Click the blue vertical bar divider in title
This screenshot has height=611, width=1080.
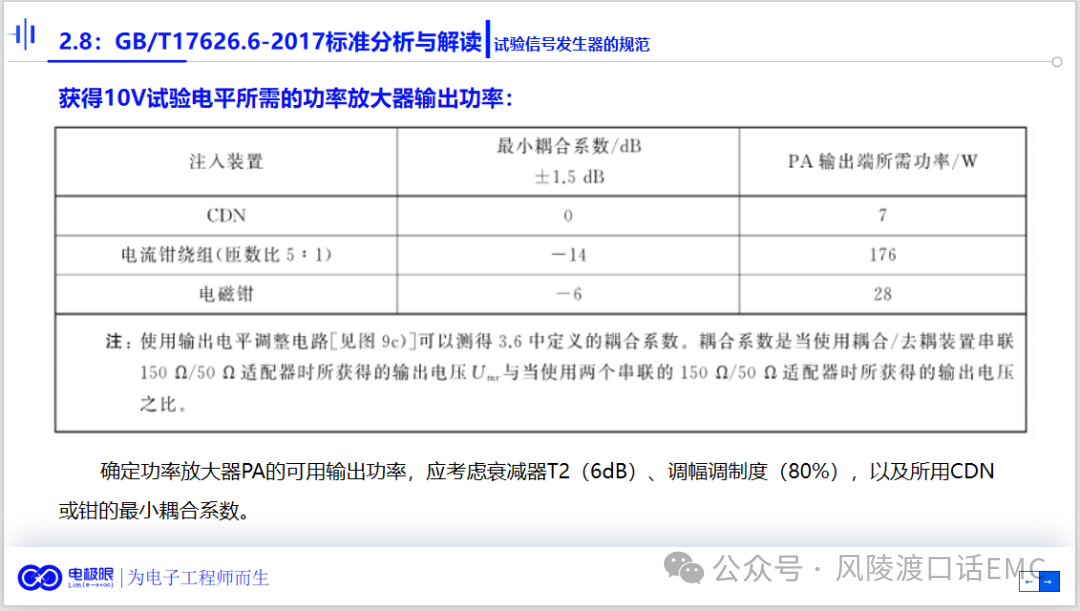[487, 39]
